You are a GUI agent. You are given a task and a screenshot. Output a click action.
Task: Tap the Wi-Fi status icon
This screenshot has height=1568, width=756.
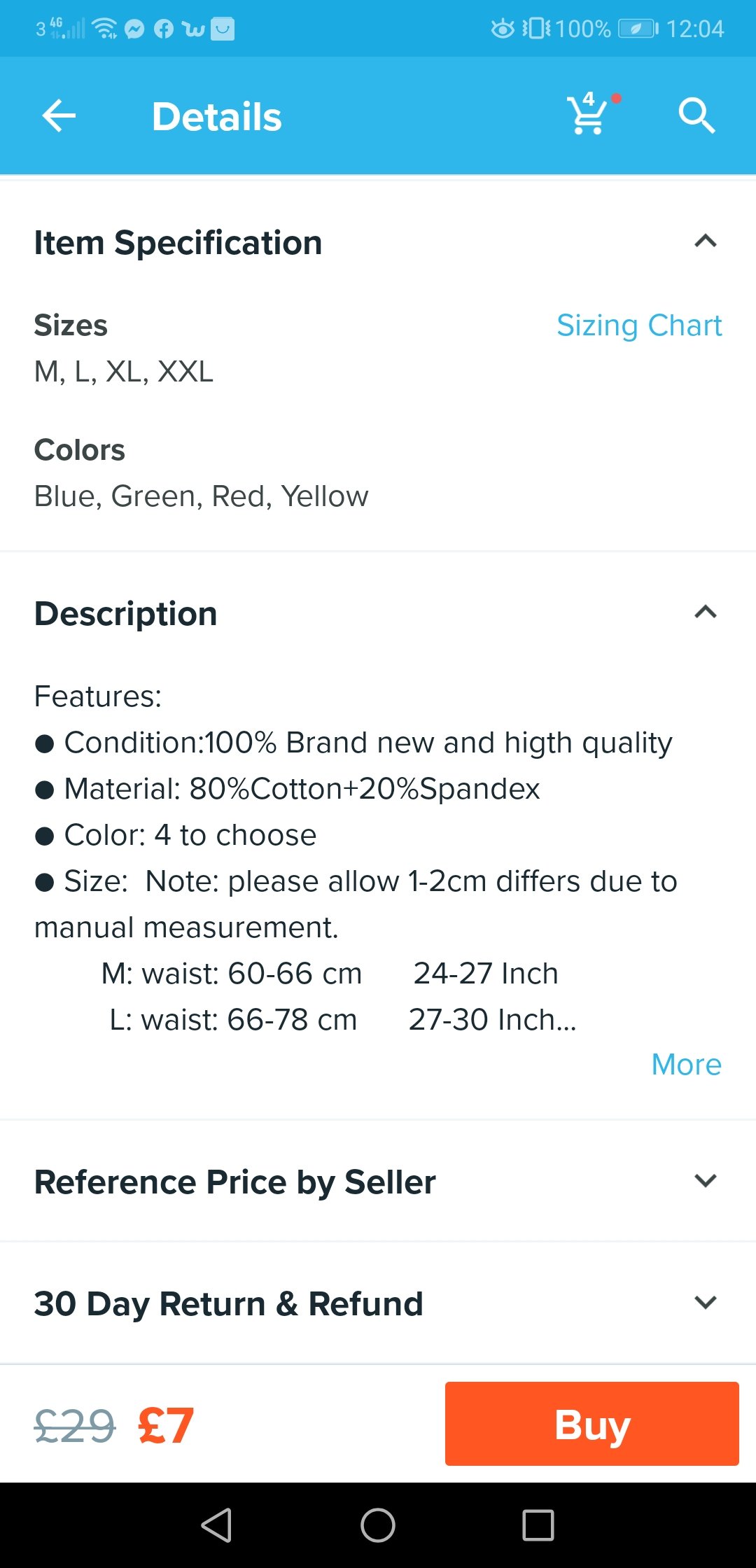[x=105, y=29]
